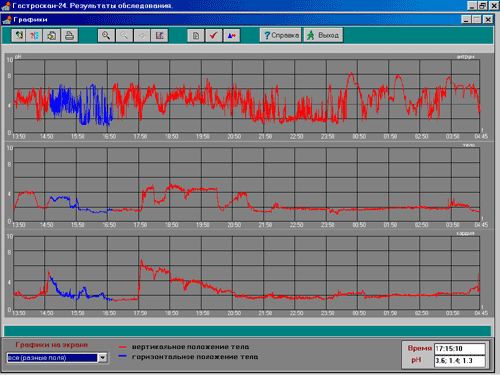The image size is (500, 375).
Task: Click the 'вертикальное положение тела' legend text
Action: [x=190, y=347]
